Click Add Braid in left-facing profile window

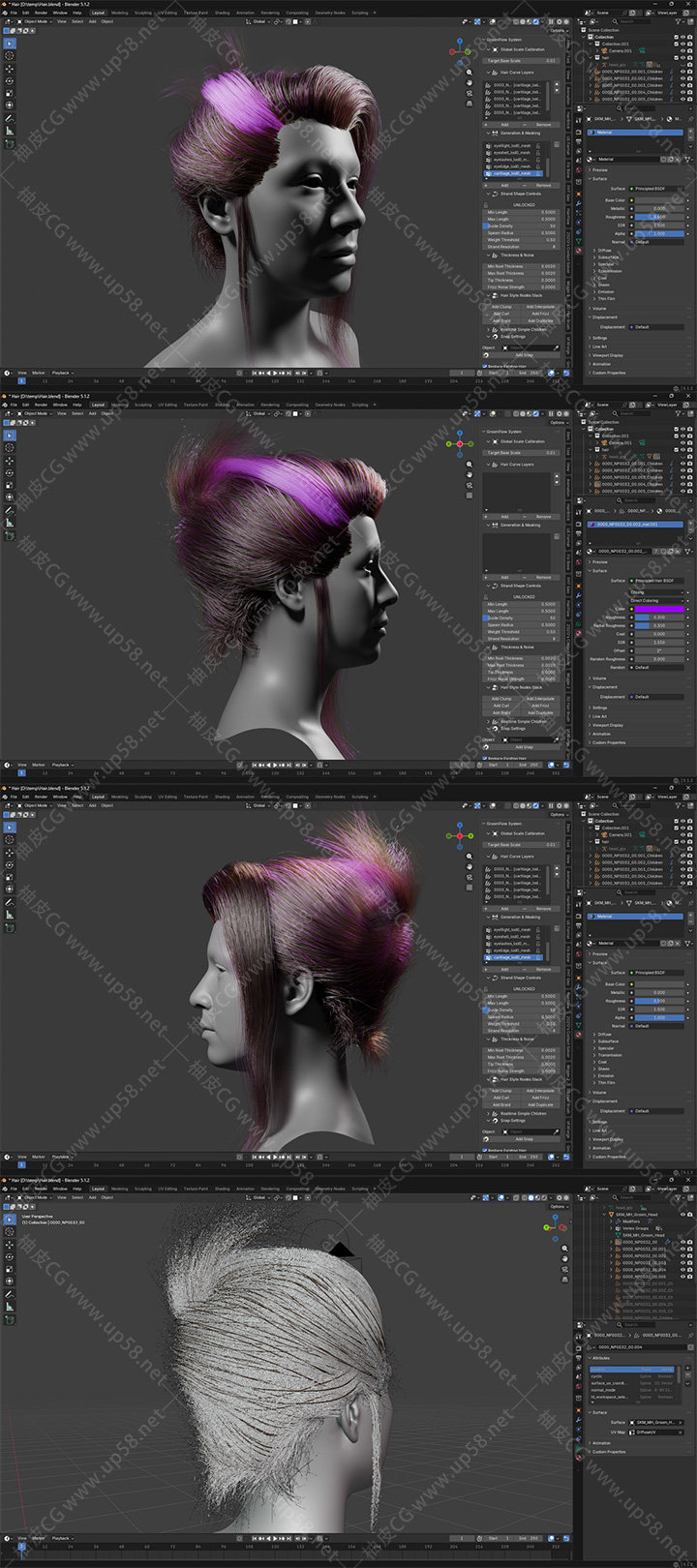pos(501,1104)
